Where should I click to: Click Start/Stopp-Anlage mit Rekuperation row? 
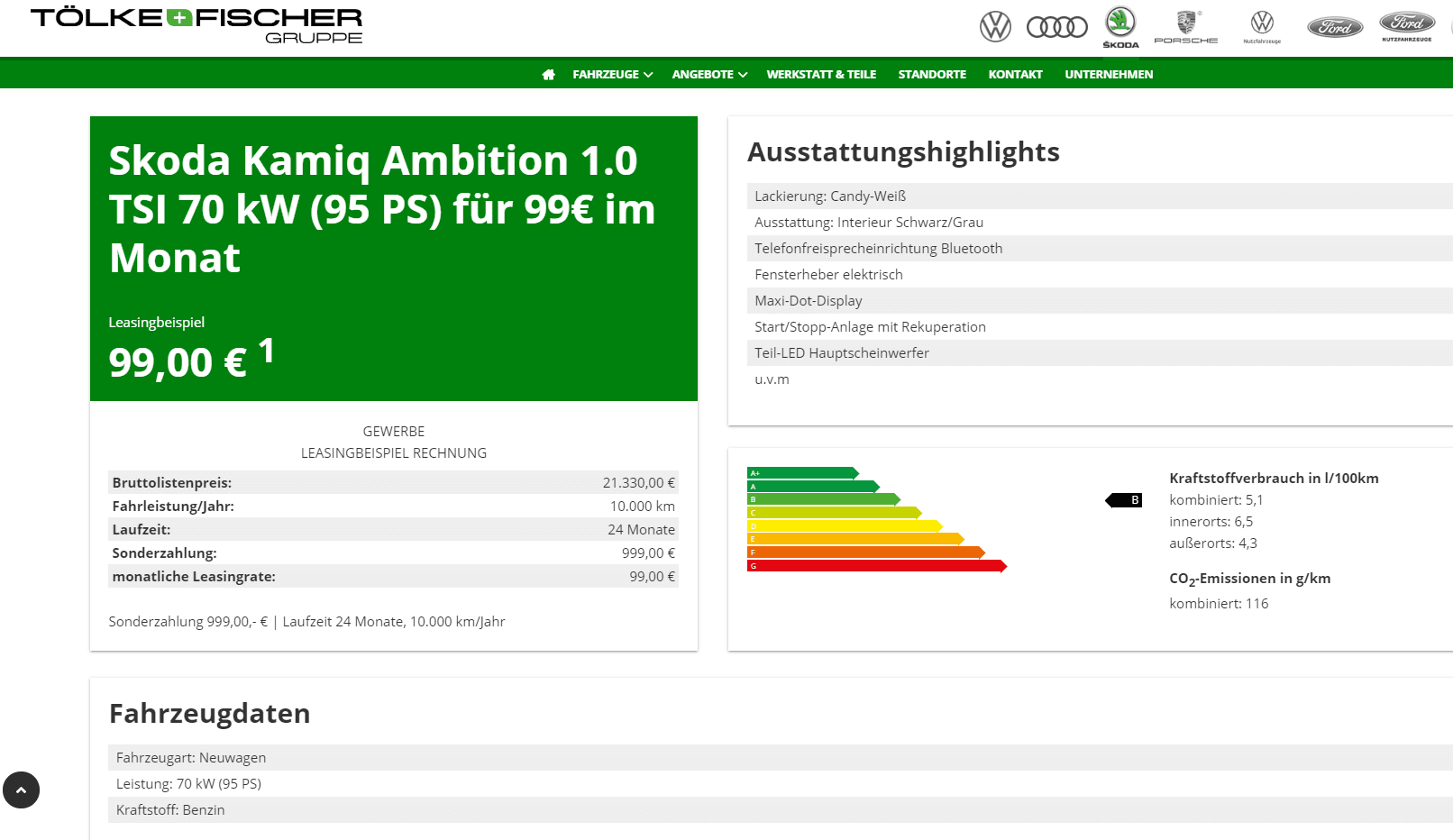pyautogui.click(x=1100, y=326)
